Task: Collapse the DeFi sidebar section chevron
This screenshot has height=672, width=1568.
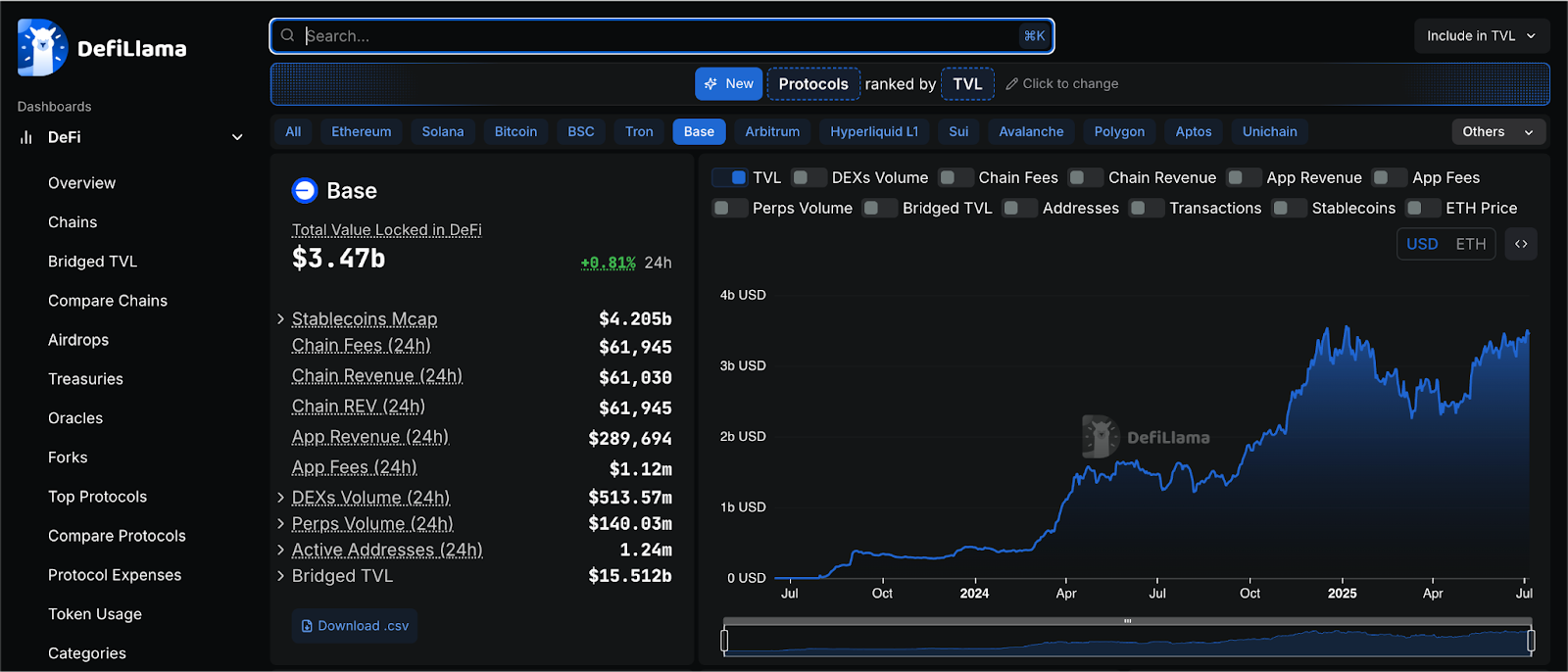Action: [x=237, y=137]
